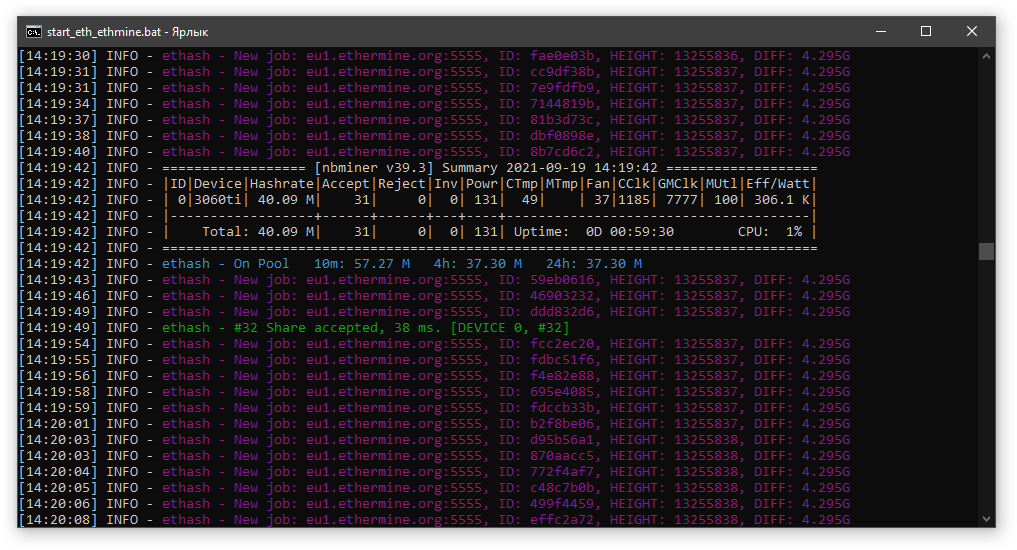Click job ID 59eb0616
This screenshot has width=1017, height=550.
tap(562, 280)
